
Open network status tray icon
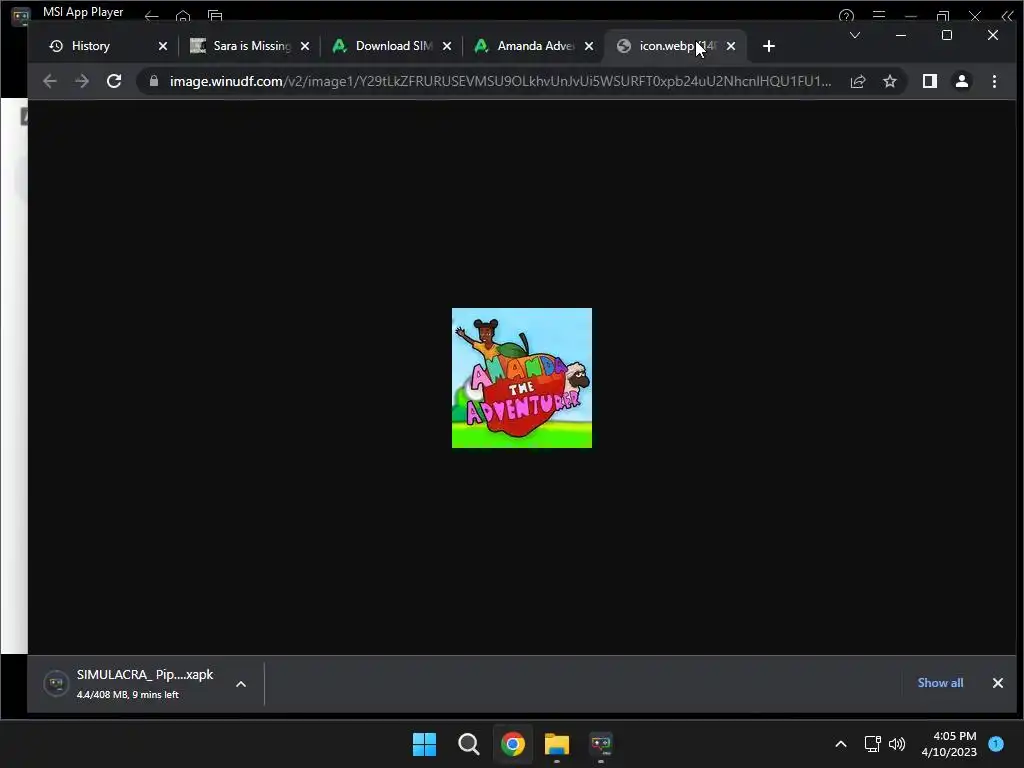tap(872, 744)
